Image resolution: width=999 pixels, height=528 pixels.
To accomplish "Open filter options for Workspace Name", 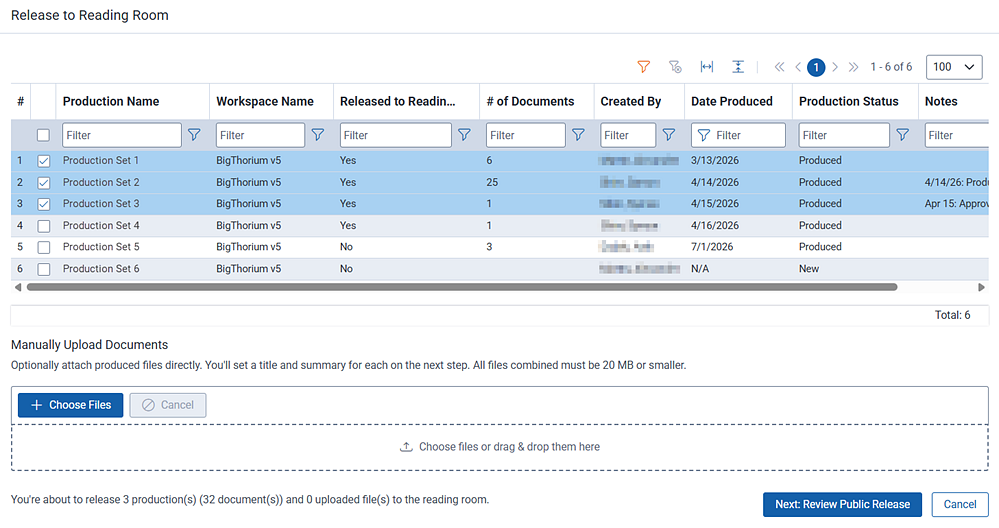I will pos(317,135).
